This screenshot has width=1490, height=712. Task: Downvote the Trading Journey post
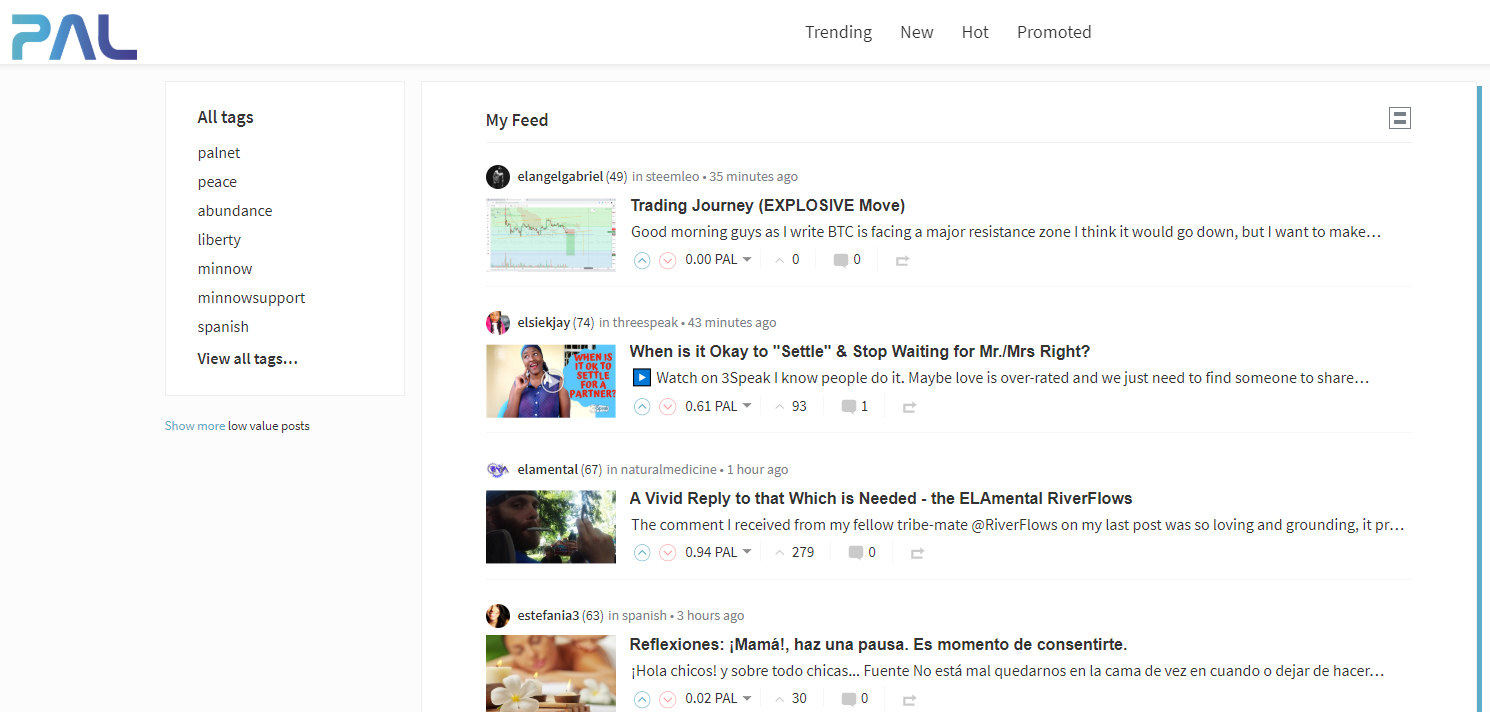[667, 260]
